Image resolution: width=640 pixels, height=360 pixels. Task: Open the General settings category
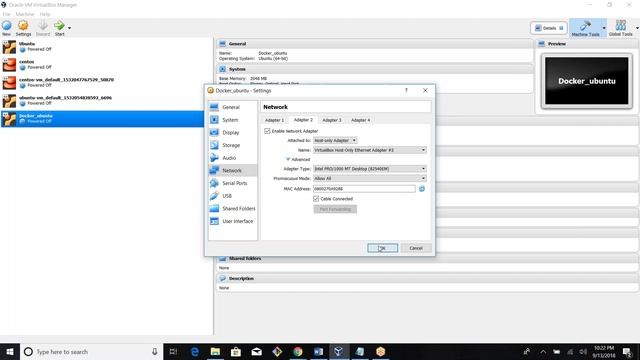coord(233,107)
